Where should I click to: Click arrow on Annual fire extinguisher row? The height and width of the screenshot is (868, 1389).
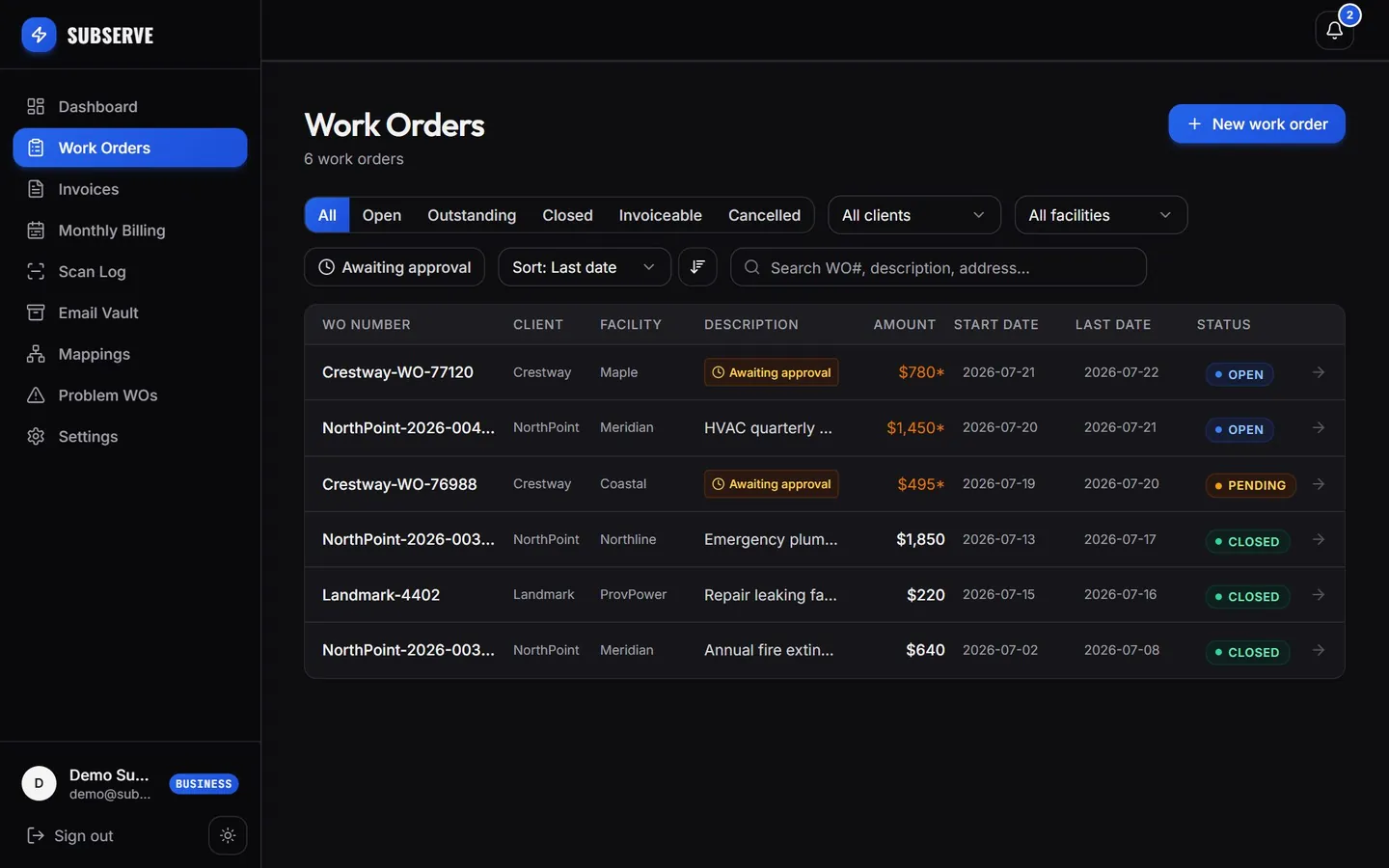pos(1319,650)
